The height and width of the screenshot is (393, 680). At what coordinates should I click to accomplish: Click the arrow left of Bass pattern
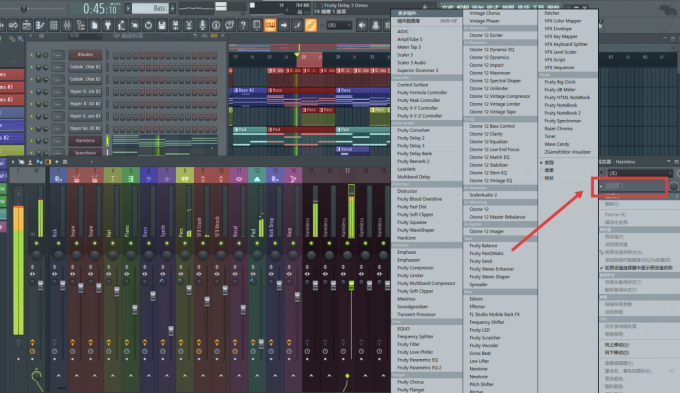click(128, 8)
